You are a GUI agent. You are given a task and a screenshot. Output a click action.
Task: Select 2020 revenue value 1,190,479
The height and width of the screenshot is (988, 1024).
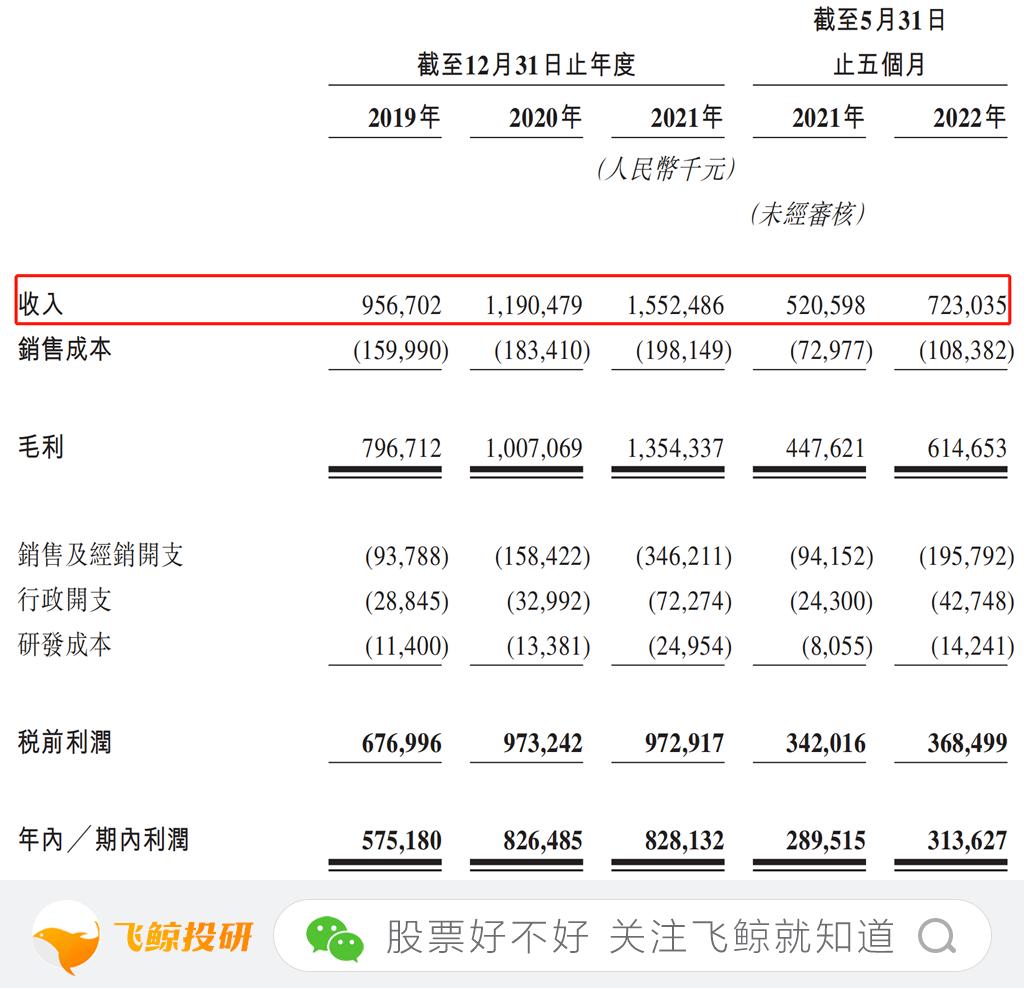tap(534, 306)
